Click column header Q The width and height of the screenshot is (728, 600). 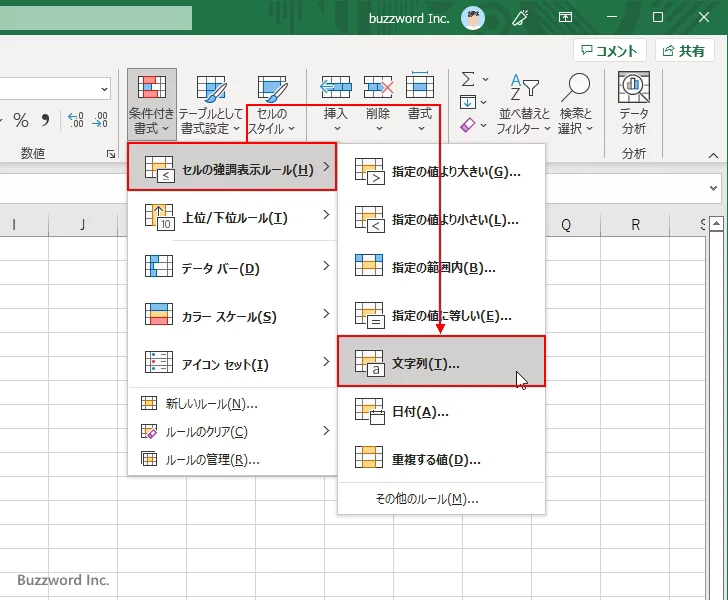[x=566, y=225]
